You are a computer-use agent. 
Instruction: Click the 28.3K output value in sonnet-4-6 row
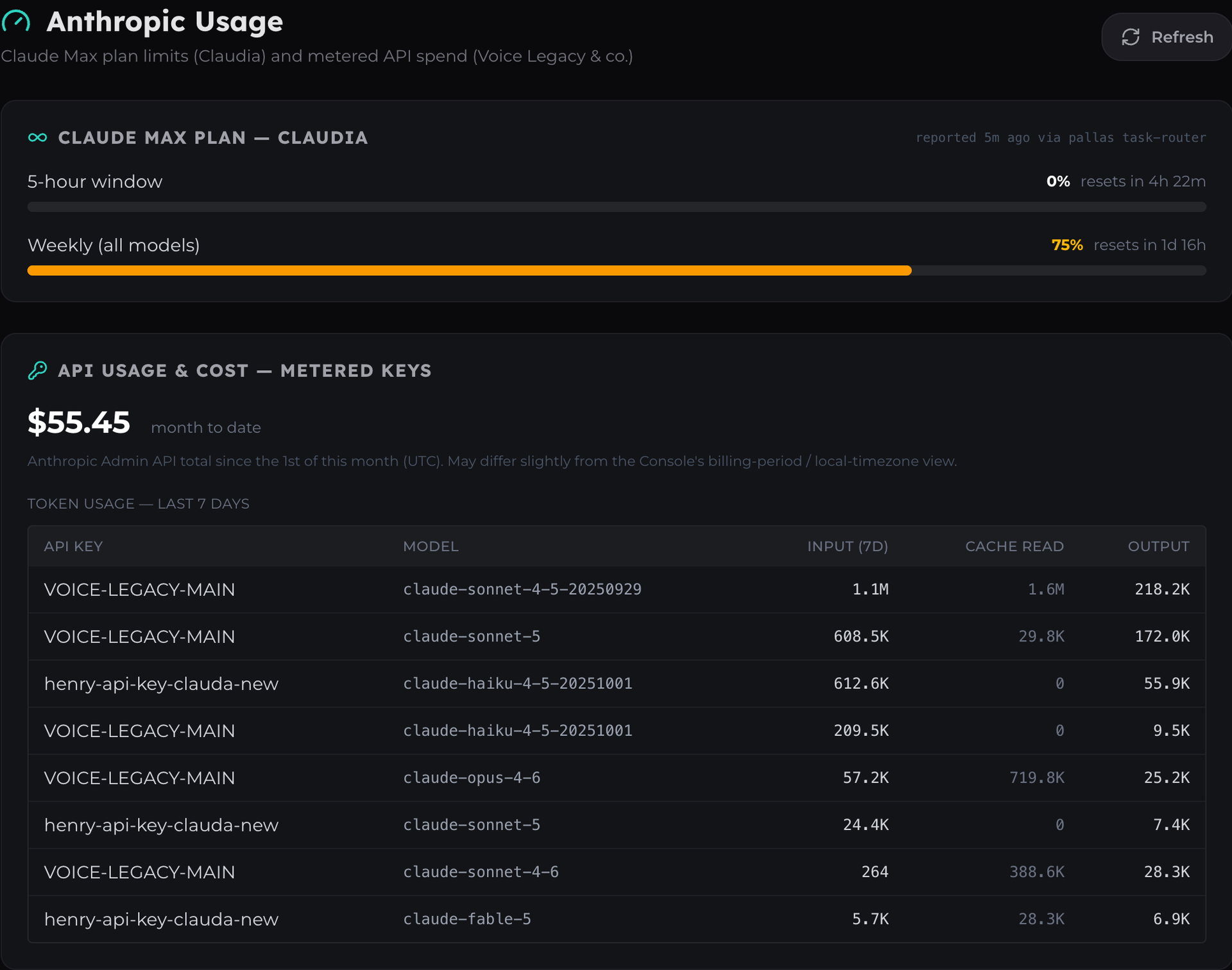coord(1167,872)
